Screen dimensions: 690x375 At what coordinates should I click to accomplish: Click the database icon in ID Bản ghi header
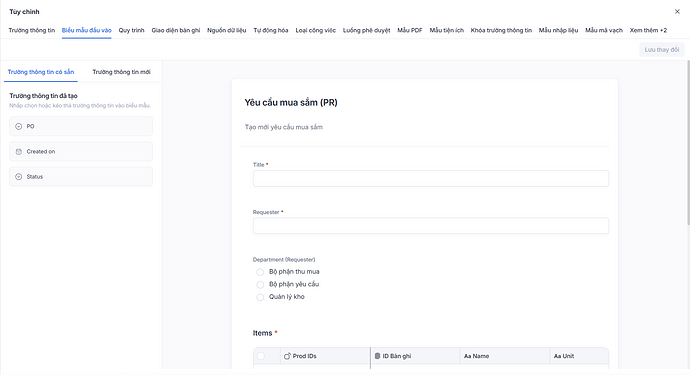pyautogui.click(x=377, y=356)
